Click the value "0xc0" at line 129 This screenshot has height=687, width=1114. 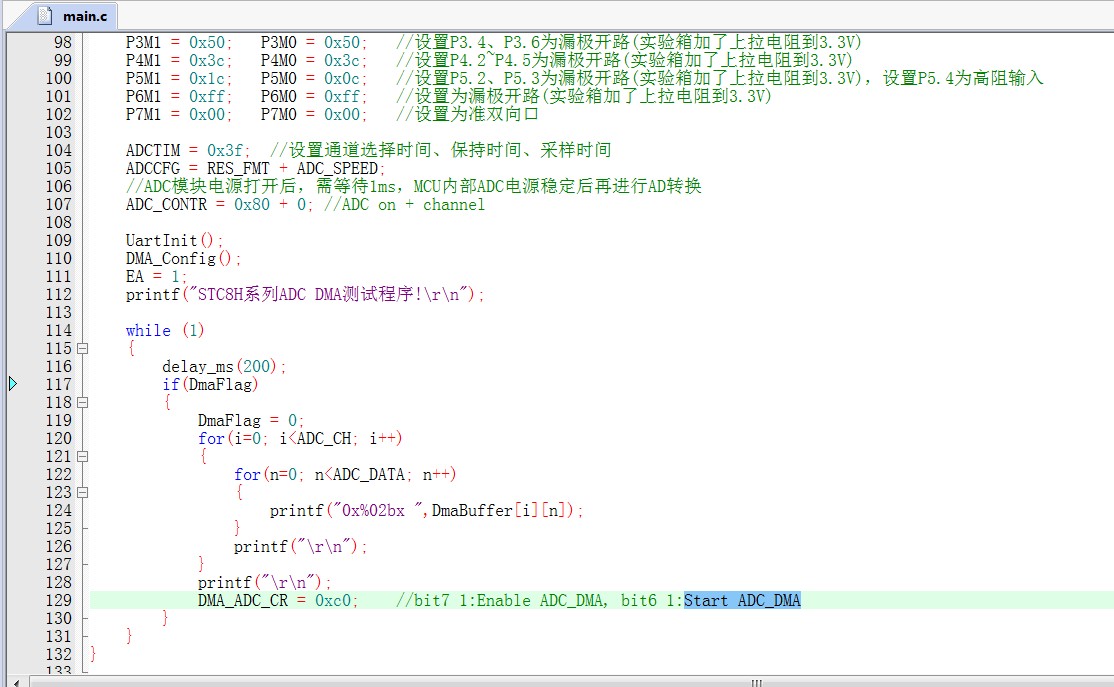coord(333,600)
